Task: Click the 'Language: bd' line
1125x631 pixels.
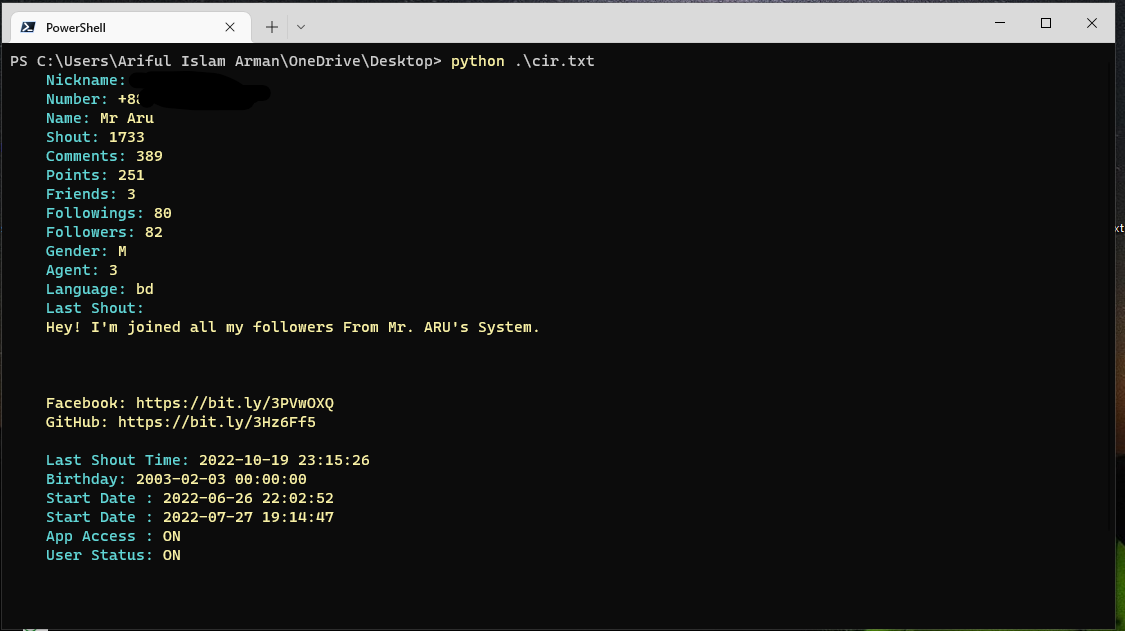Action: pos(100,289)
